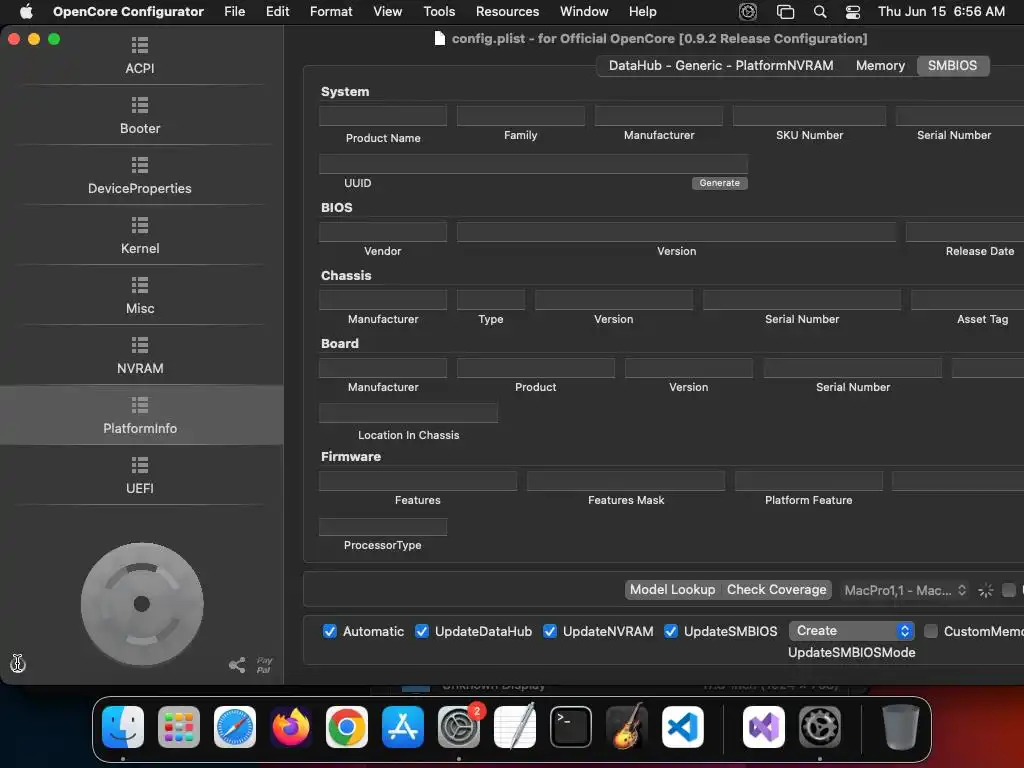Viewport: 1024px width, 768px height.
Task: Click the Generate UUID button
Action: click(x=720, y=183)
